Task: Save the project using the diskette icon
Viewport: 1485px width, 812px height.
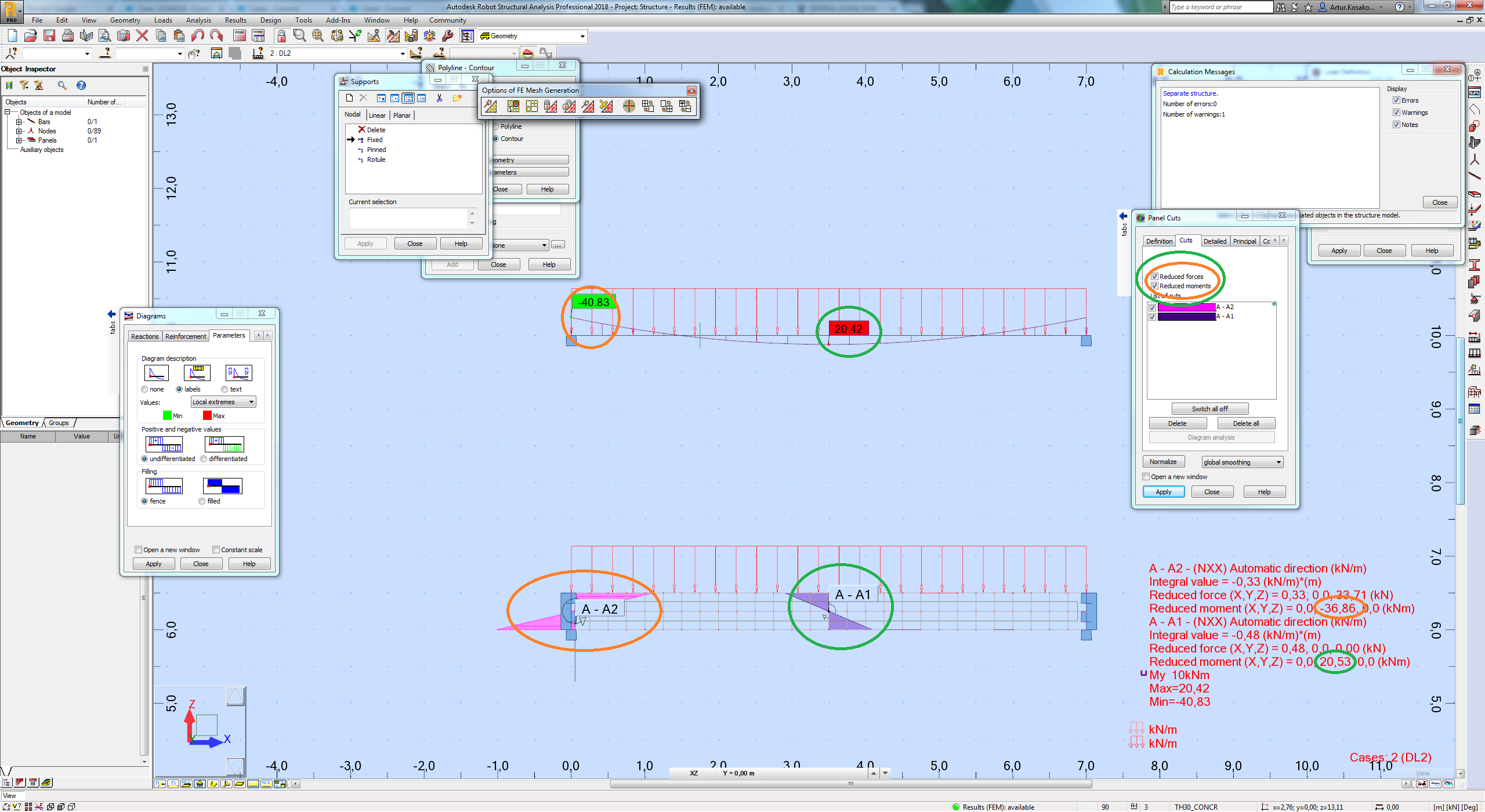Action: click(x=49, y=36)
